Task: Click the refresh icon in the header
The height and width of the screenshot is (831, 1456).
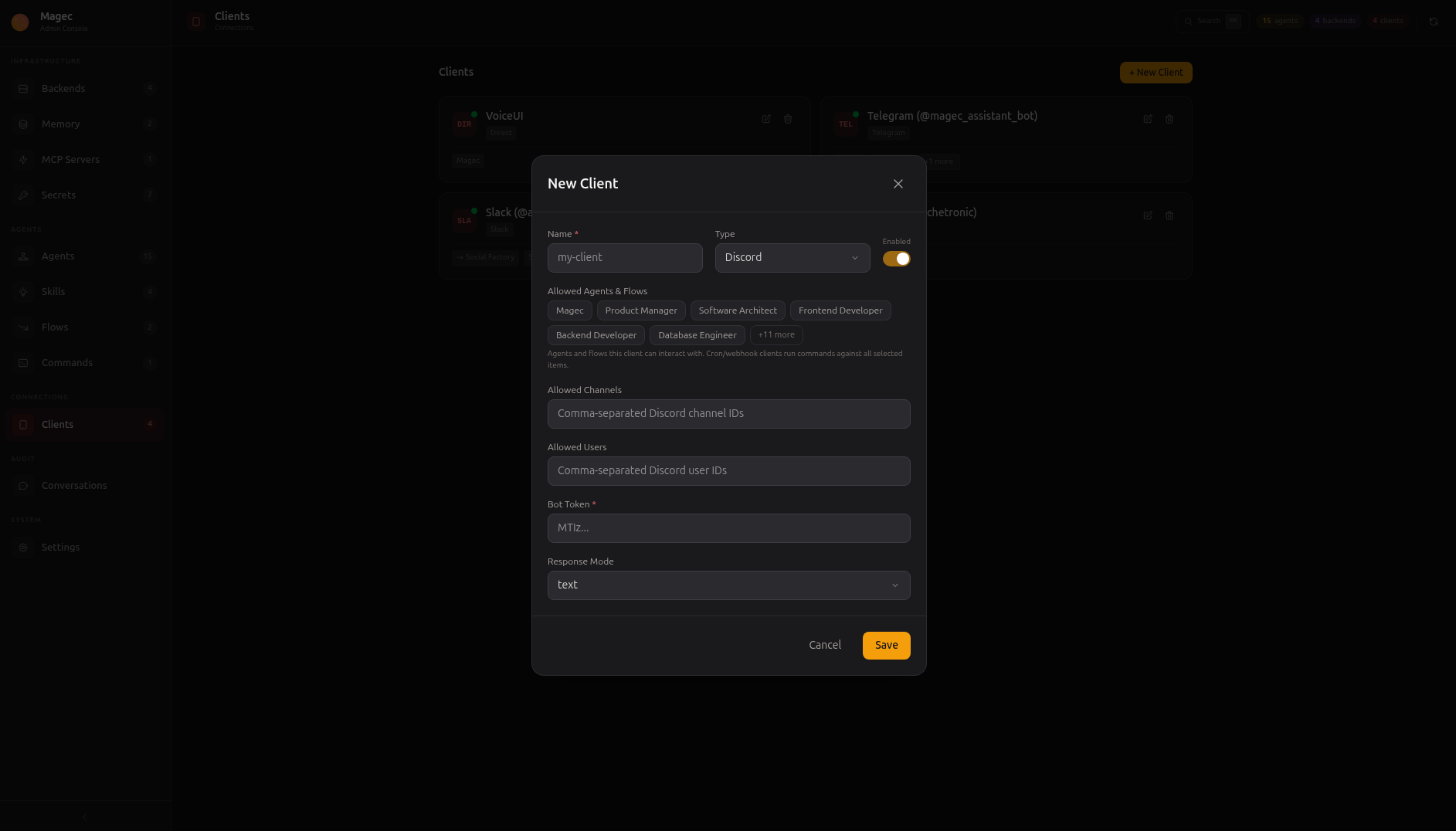Action: click(x=1434, y=21)
